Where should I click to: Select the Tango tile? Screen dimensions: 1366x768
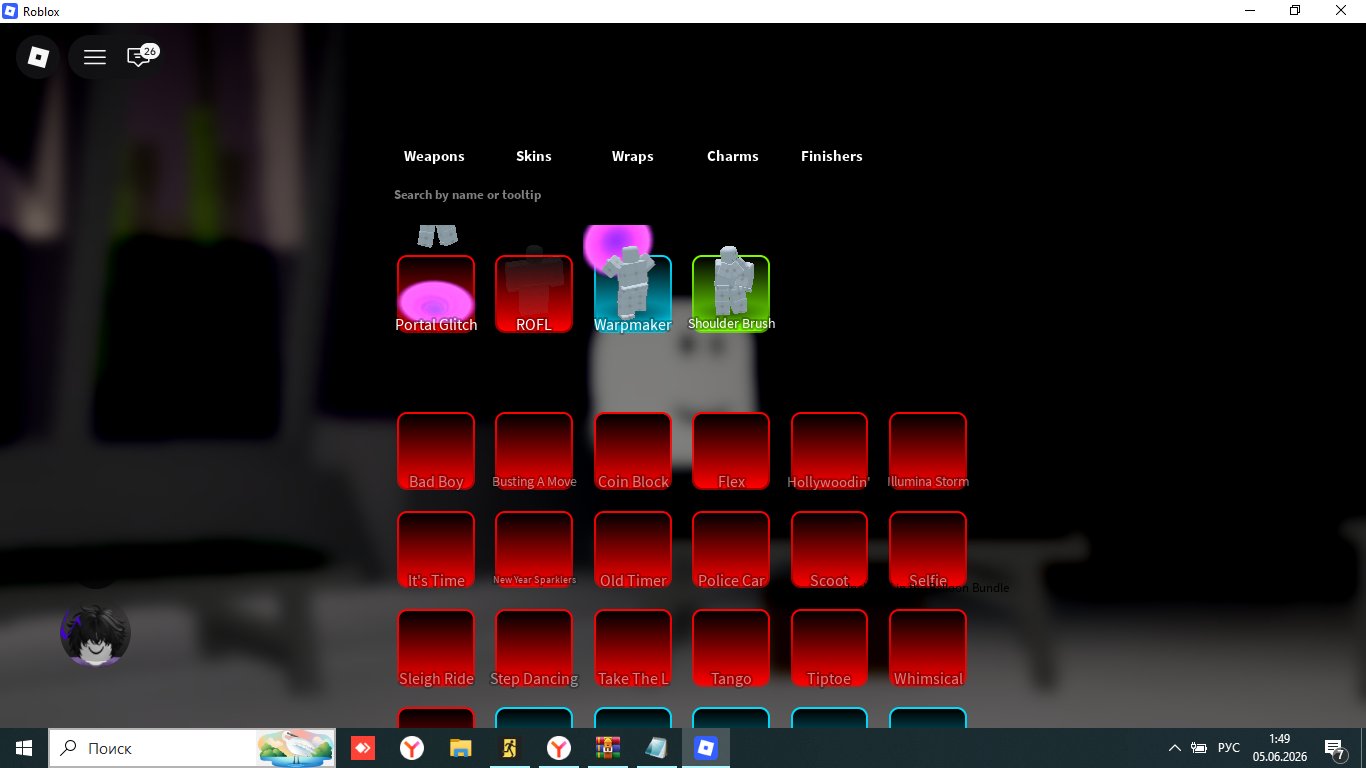(x=731, y=648)
